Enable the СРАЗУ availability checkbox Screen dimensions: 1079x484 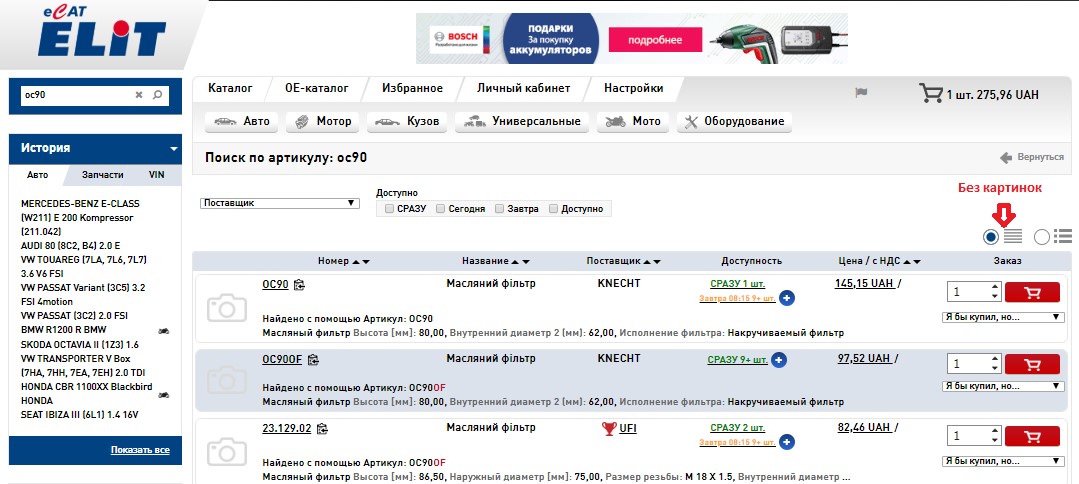tap(390, 209)
